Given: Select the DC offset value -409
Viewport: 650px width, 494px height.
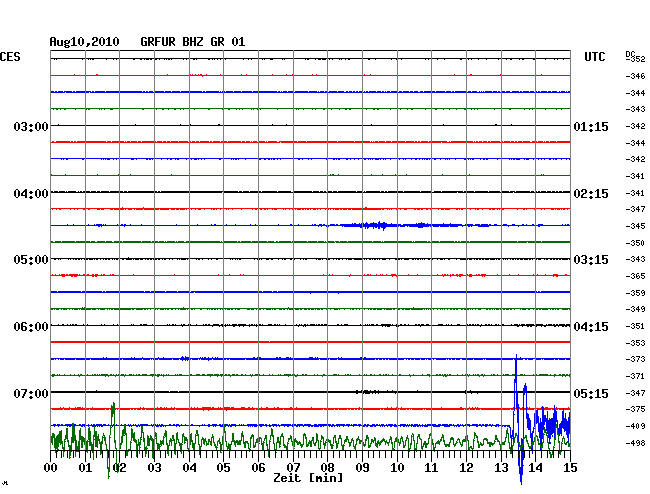Looking at the screenshot, I should pyautogui.click(x=635, y=426).
